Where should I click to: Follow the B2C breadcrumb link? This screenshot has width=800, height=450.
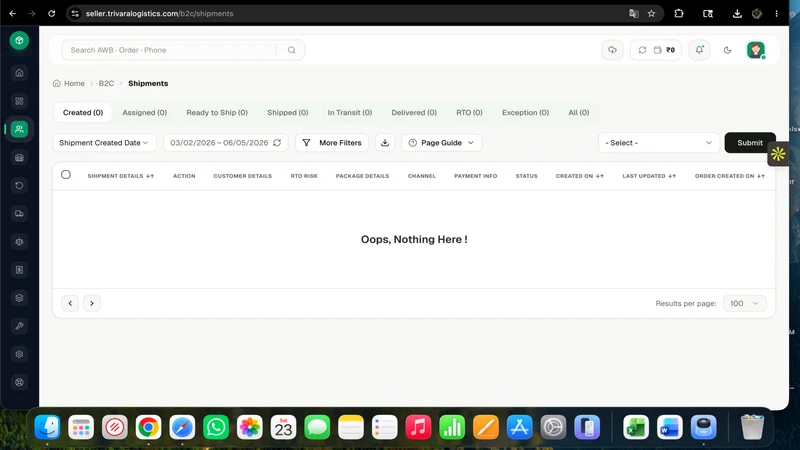point(106,83)
